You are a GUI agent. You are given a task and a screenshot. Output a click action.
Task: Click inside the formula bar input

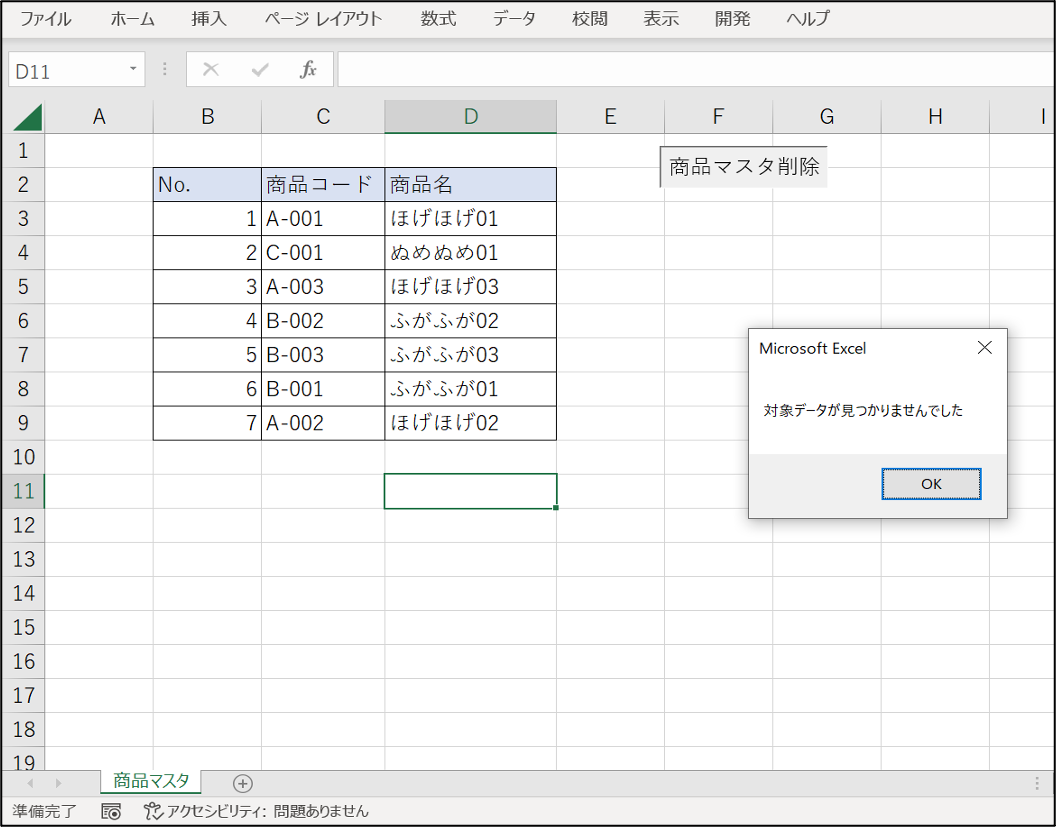(x=690, y=70)
